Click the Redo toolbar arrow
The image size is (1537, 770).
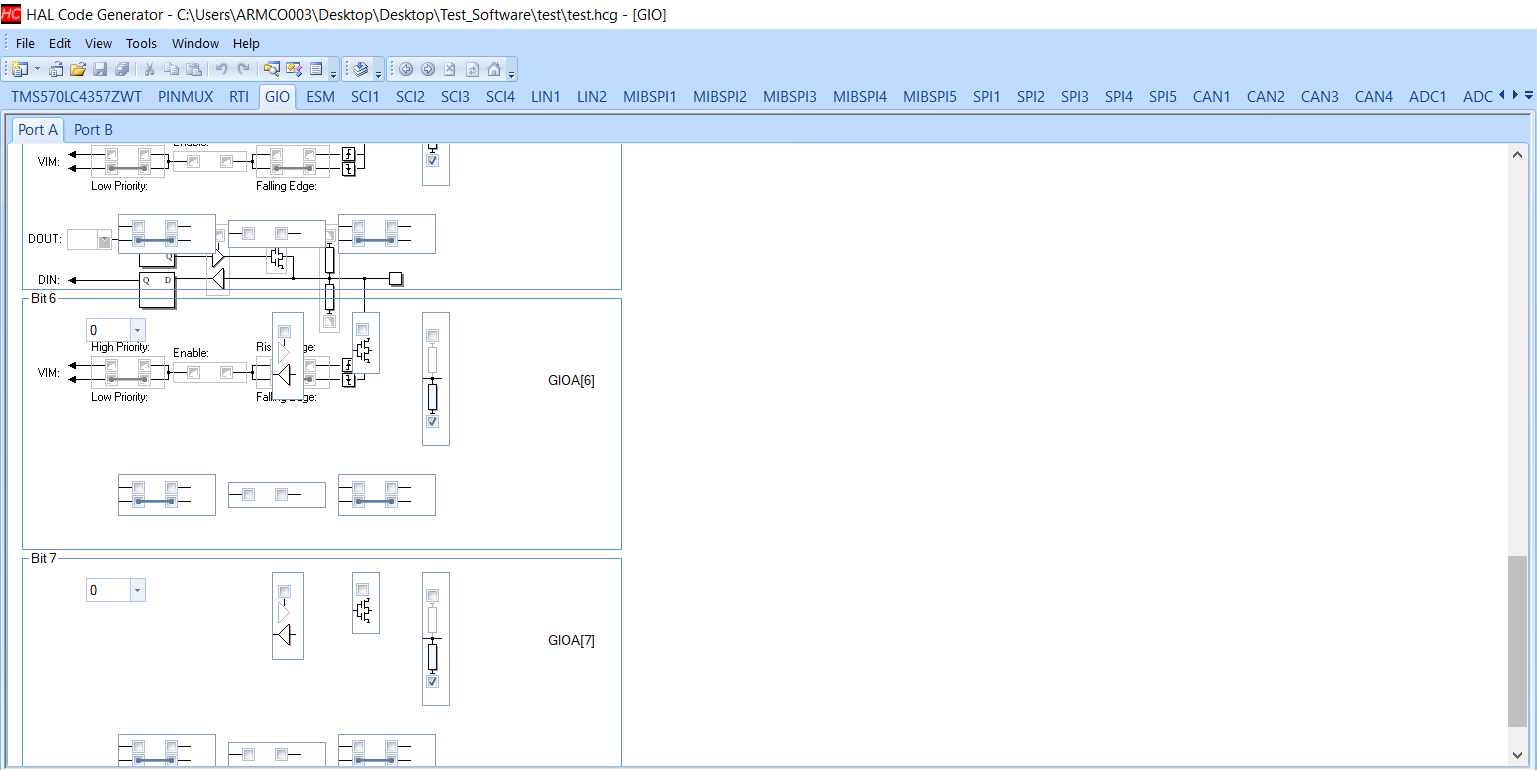point(243,69)
